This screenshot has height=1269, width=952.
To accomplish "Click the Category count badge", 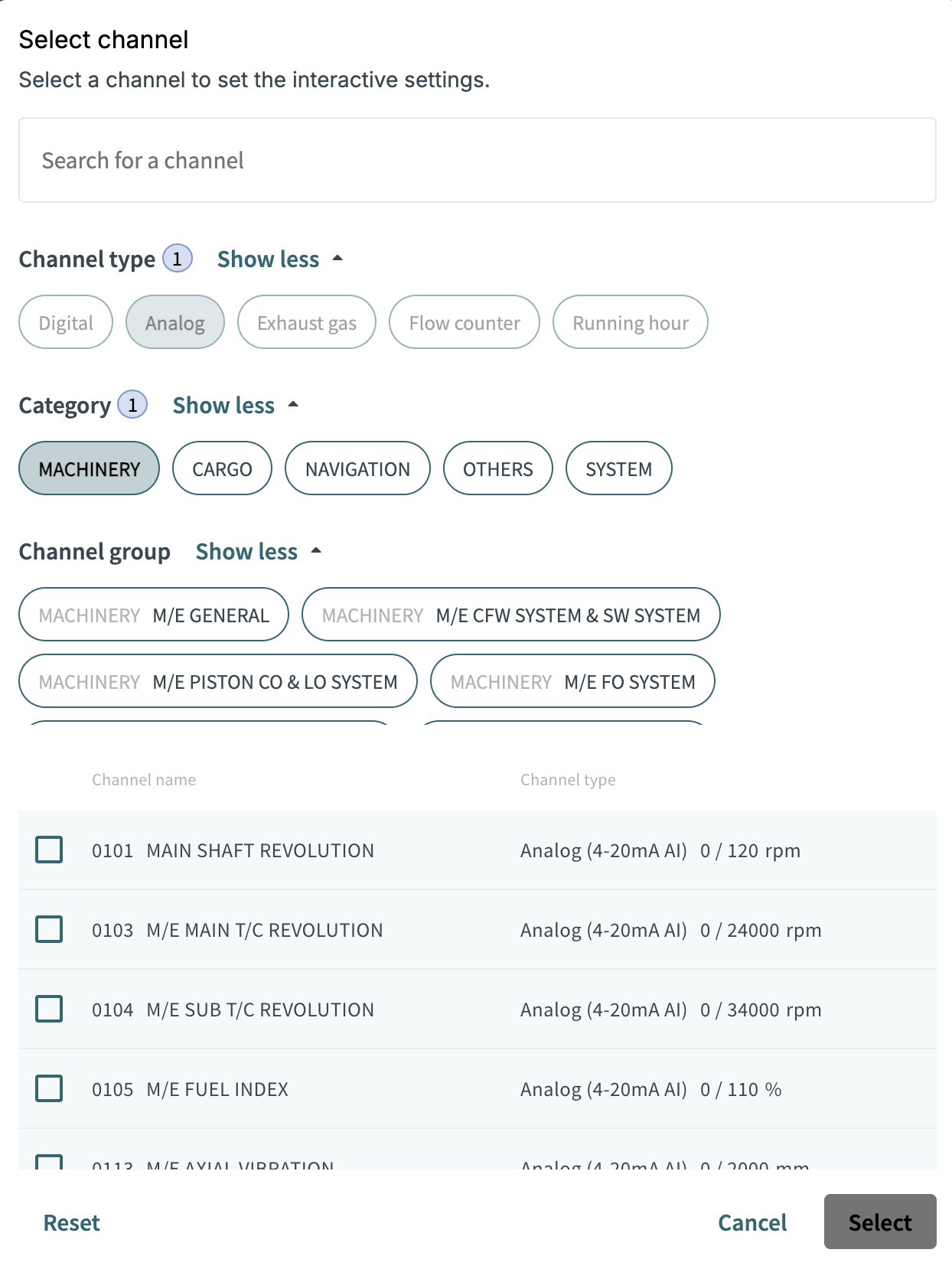I will (132, 405).
